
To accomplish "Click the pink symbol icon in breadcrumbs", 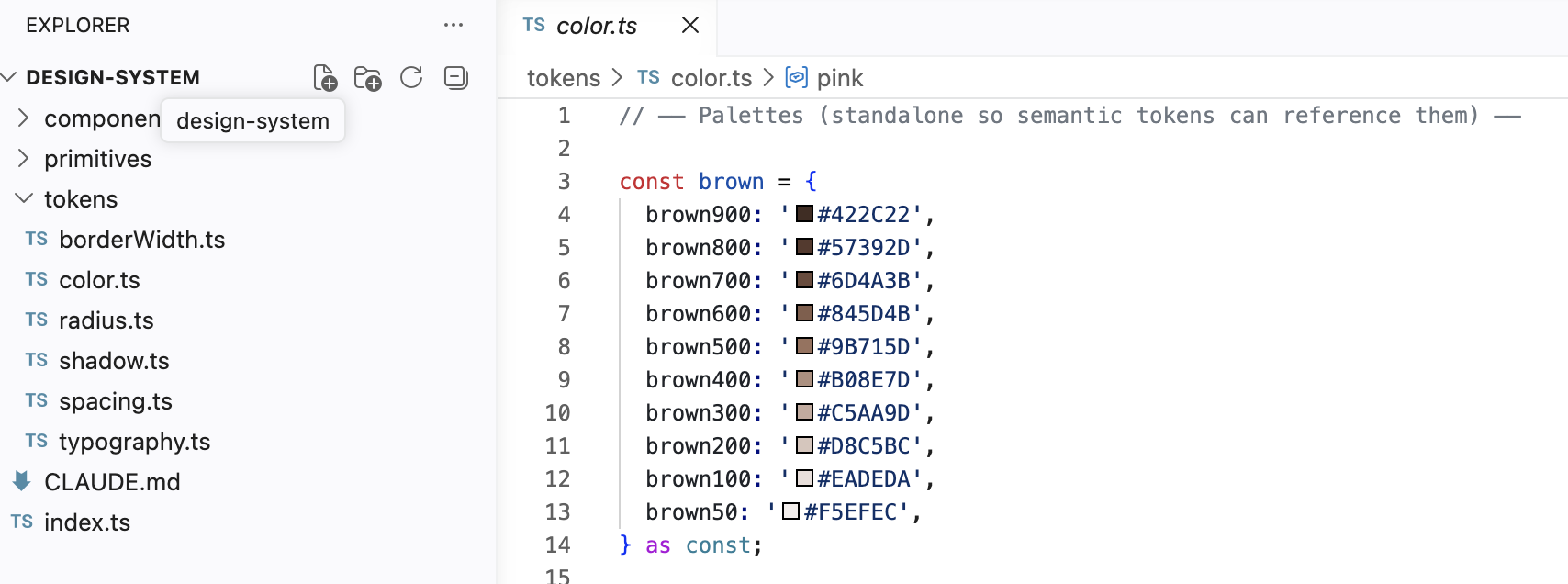I will point(797,77).
